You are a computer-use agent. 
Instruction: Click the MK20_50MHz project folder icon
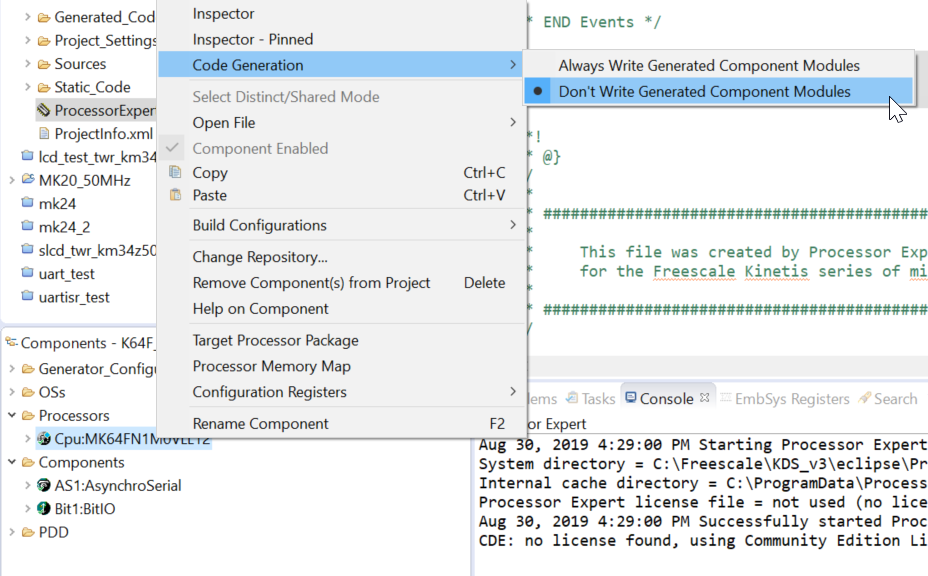pyautogui.click(x=27, y=180)
